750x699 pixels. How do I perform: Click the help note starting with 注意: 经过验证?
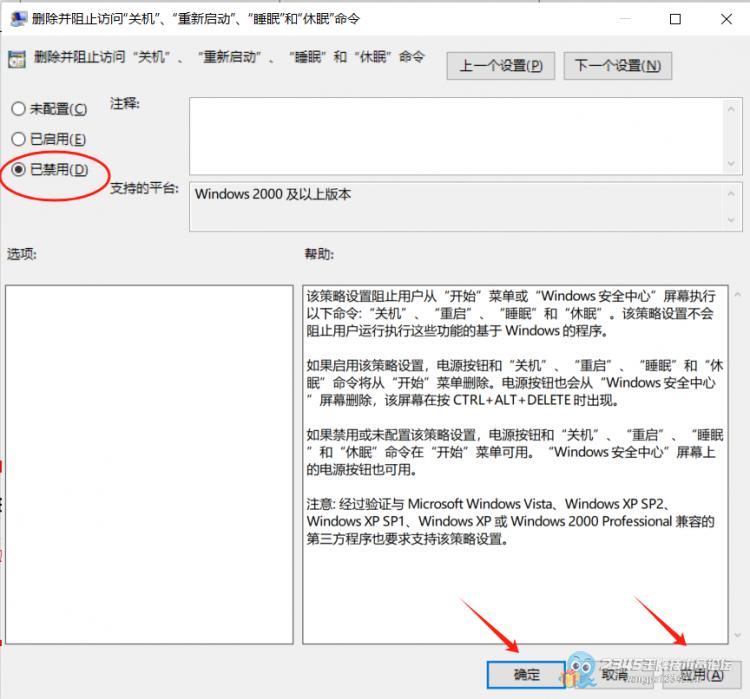click(510, 521)
